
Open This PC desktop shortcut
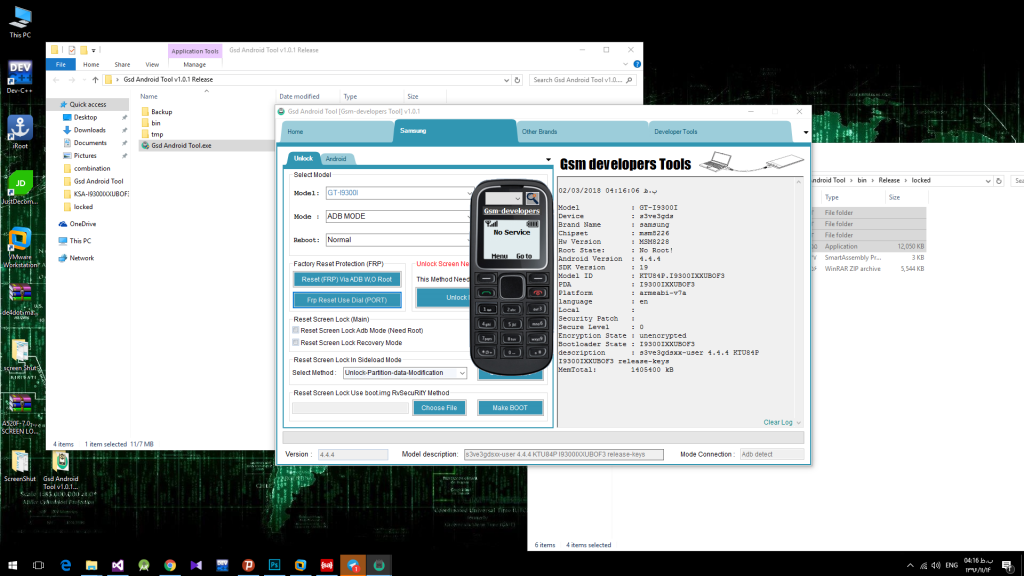point(20,22)
